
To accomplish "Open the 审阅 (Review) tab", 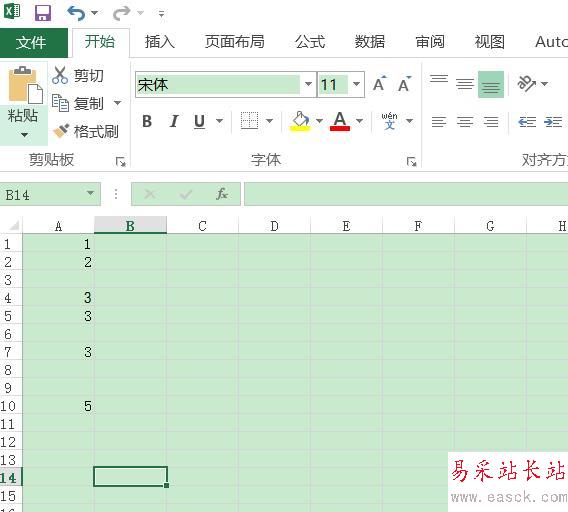I will pyautogui.click(x=430, y=42).
